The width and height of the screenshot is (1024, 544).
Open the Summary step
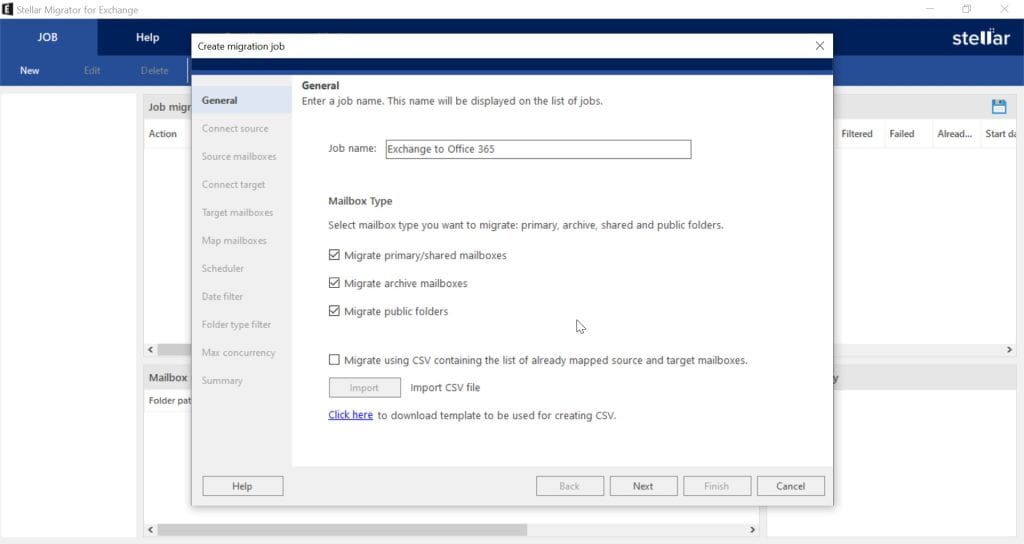(222, 381)
